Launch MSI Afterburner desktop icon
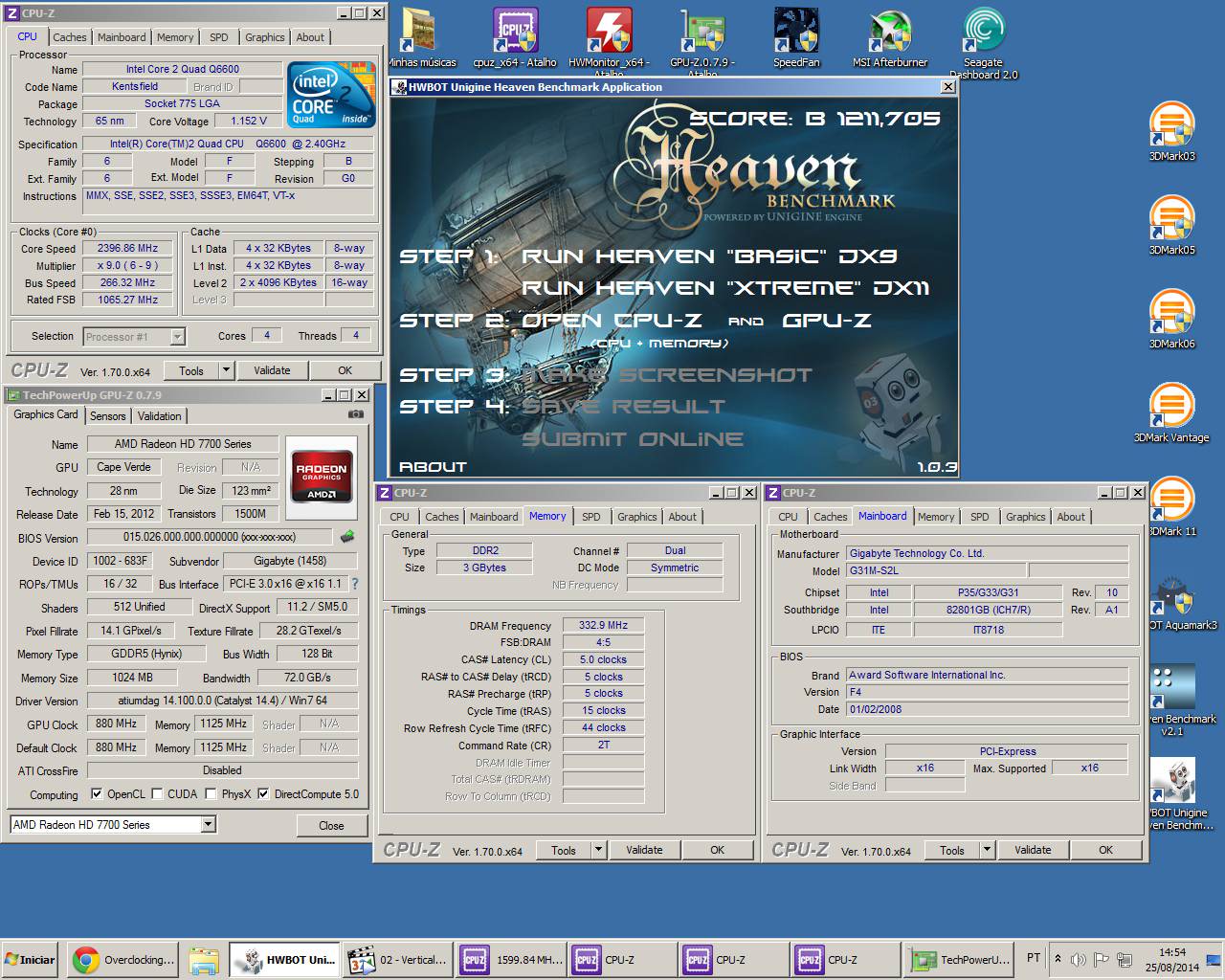Image resolution: width=1225 pixels, height=980 pixels. [890, 38]
